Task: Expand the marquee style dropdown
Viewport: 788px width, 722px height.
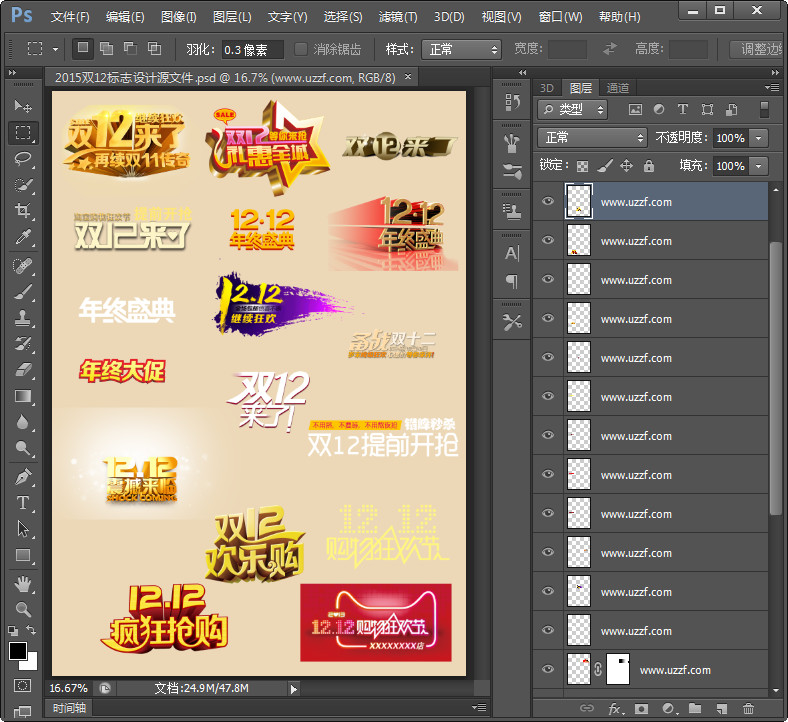Action: pos(461,49)
